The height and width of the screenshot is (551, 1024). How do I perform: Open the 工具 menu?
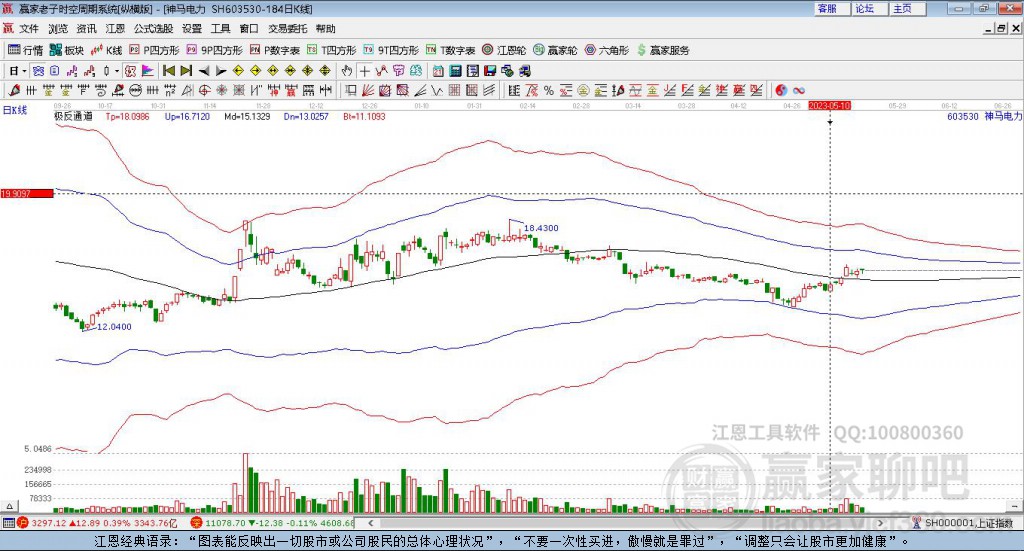221,29
